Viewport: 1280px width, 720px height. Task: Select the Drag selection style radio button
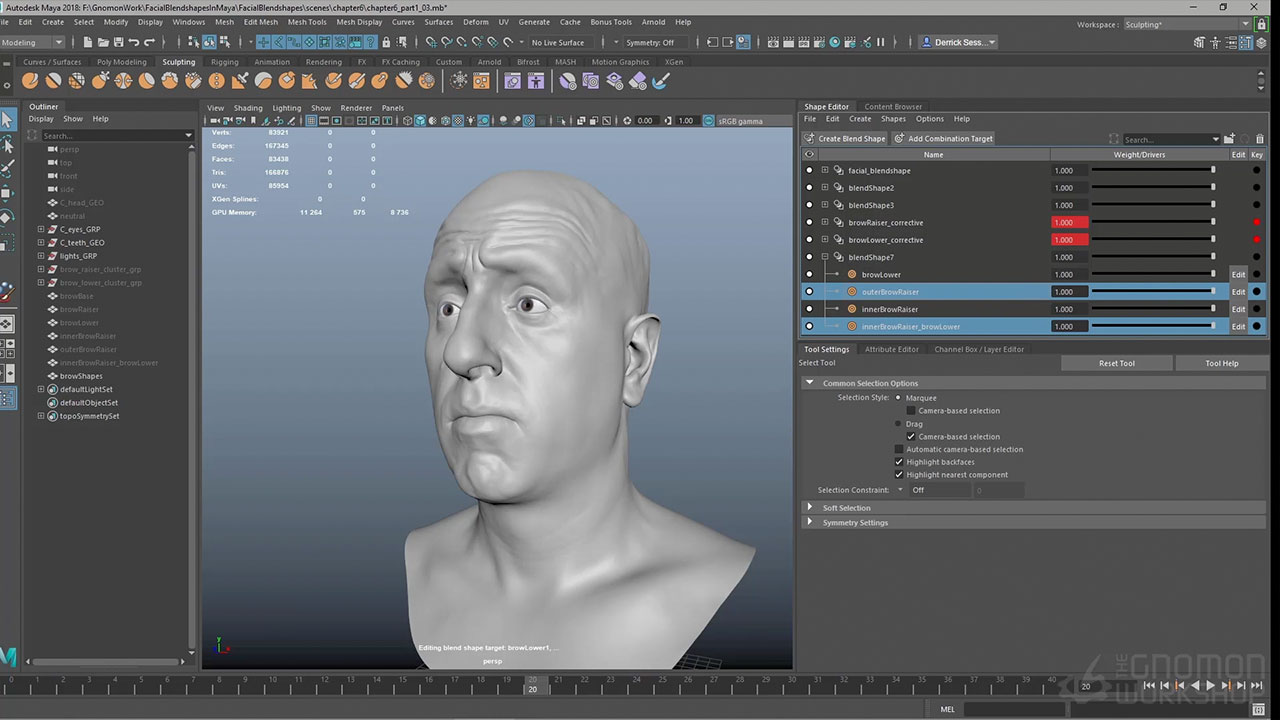(898, 424)
